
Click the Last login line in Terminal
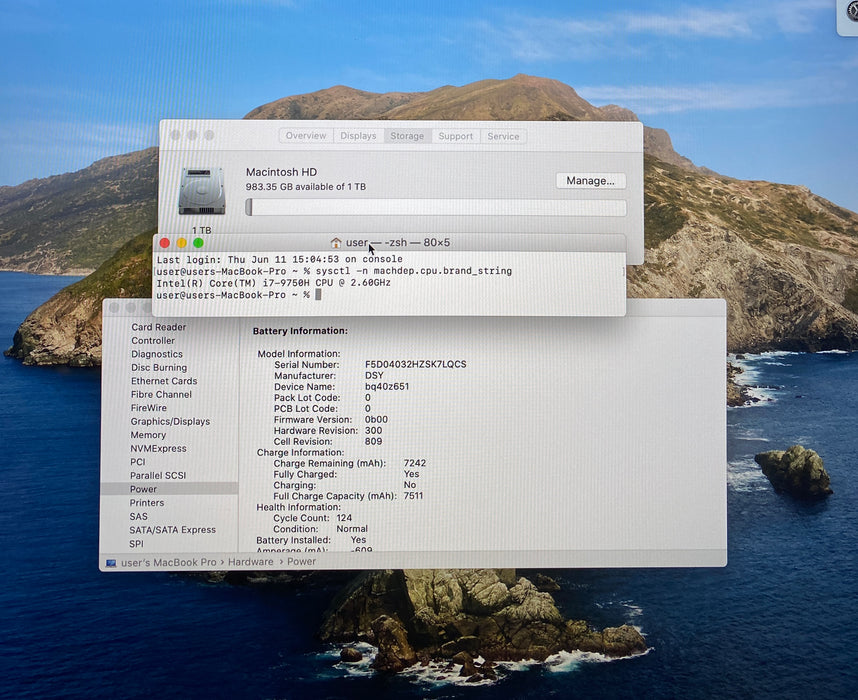(280, 259)
